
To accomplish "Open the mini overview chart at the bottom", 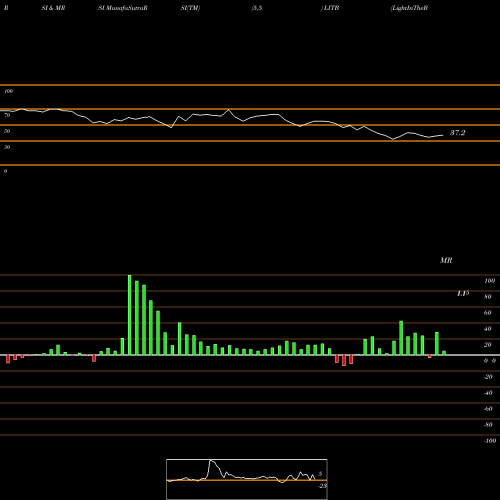I will click(x=247, y=479).
